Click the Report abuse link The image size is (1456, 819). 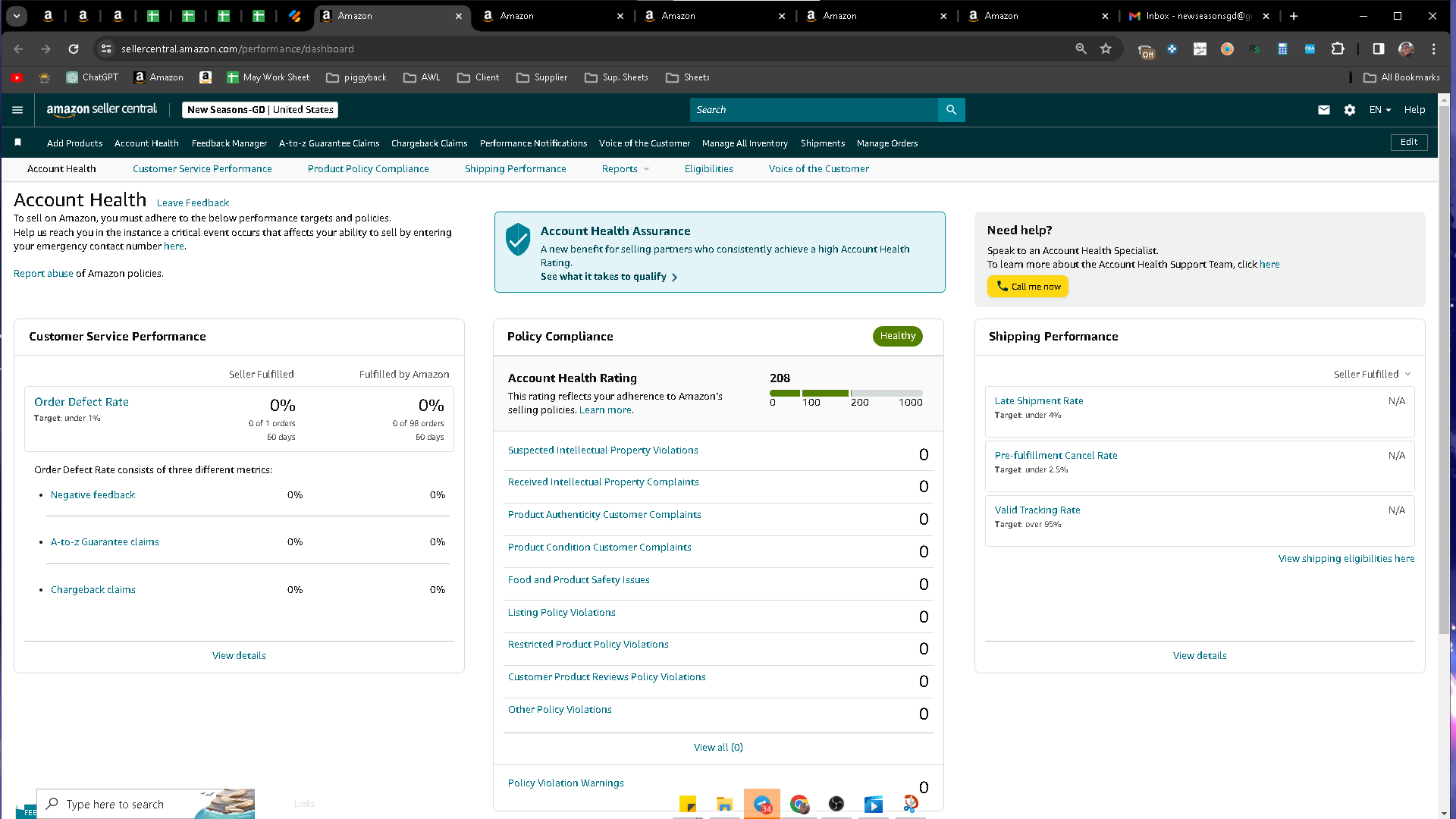[x=43, y=274]
